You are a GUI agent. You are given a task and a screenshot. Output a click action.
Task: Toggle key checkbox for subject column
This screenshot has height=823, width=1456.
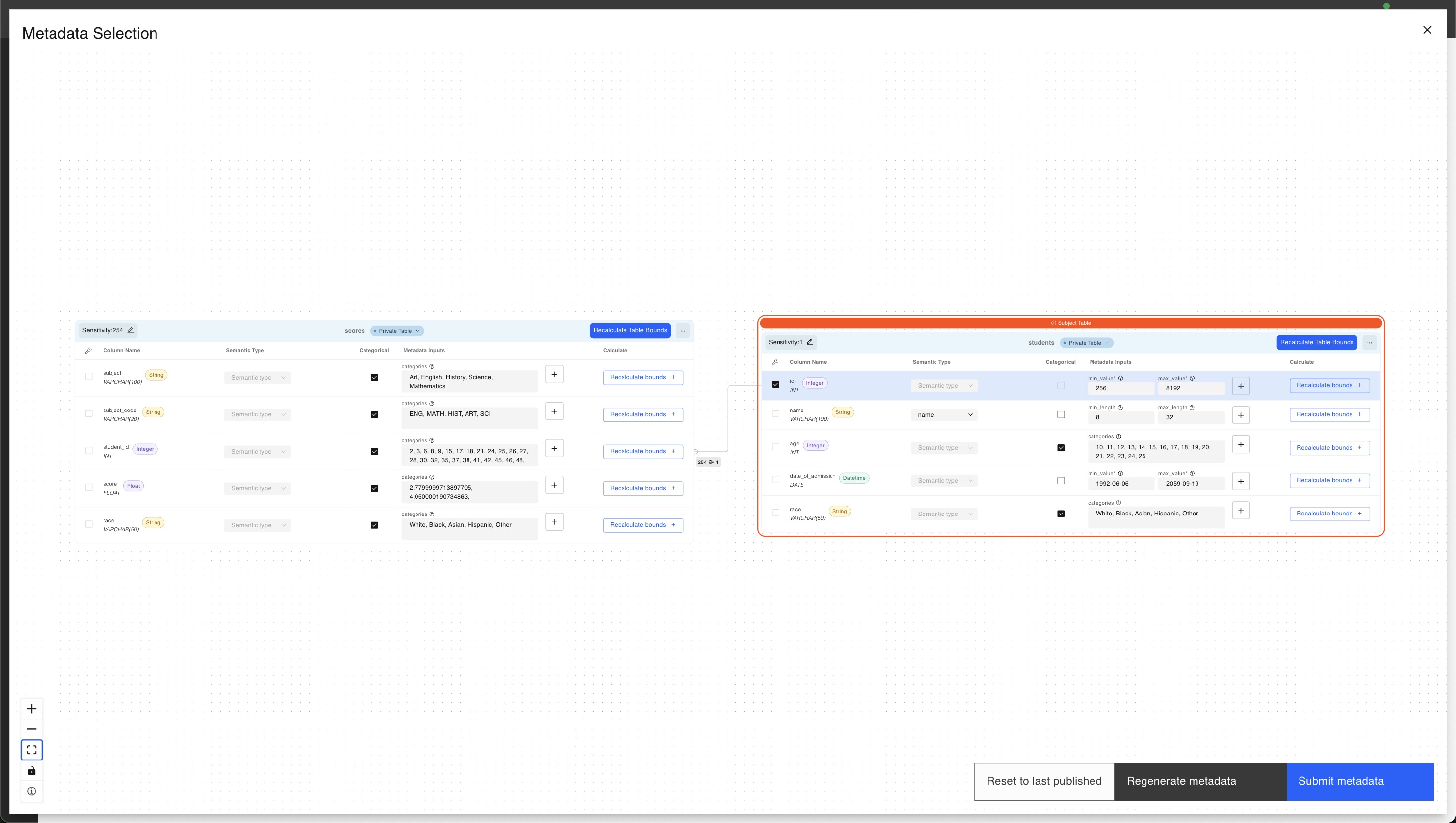pos(89,376)
